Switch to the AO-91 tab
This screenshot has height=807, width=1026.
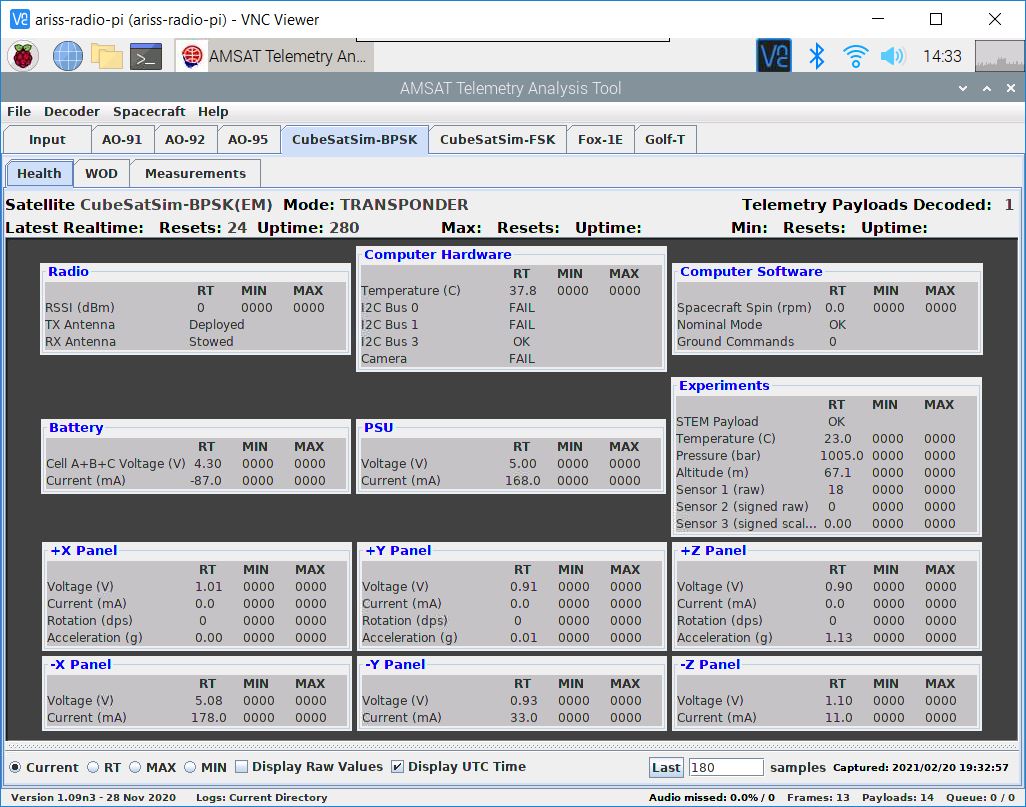tap(122, 139)
